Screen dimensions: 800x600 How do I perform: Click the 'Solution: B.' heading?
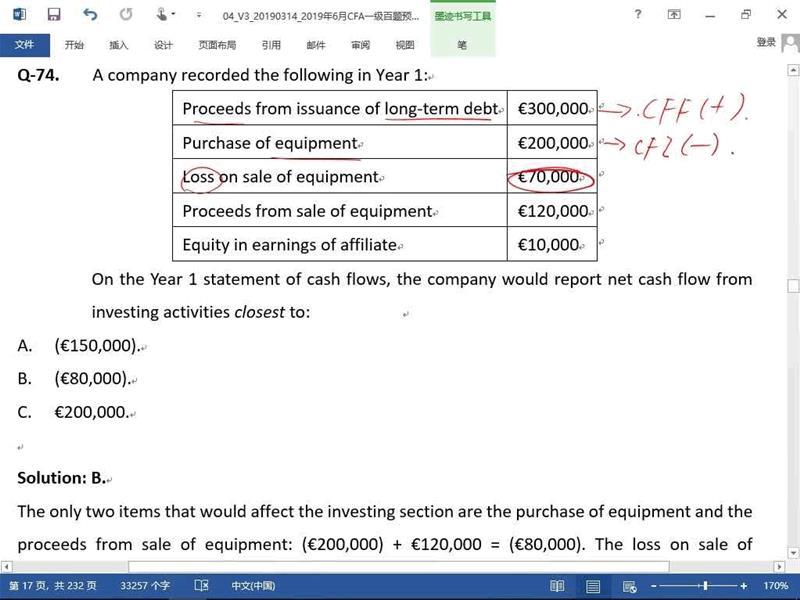pyautogui.click(x=62, y=478)
